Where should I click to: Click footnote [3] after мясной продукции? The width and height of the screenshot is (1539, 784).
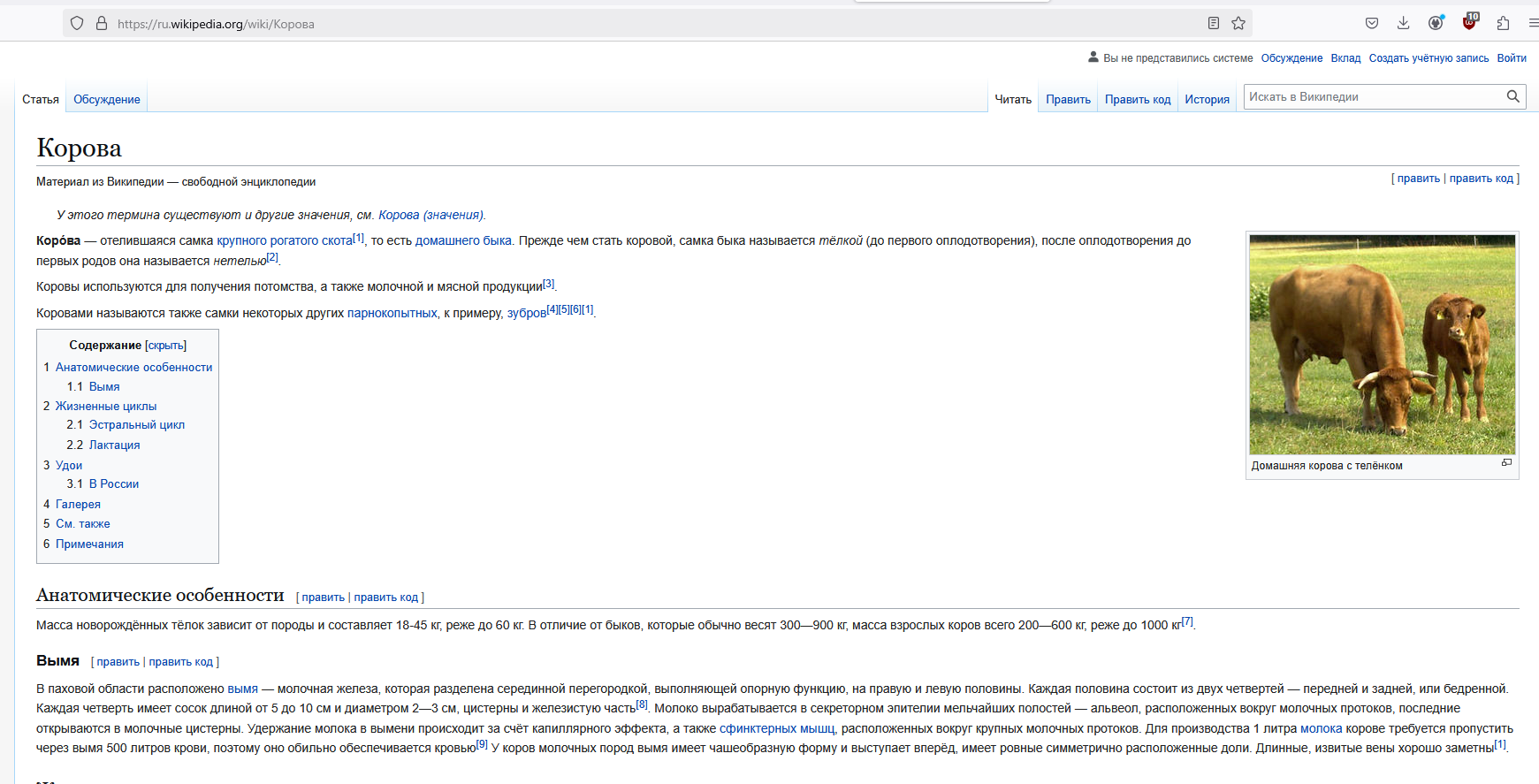pyautogui.click(x=549, y=283)
